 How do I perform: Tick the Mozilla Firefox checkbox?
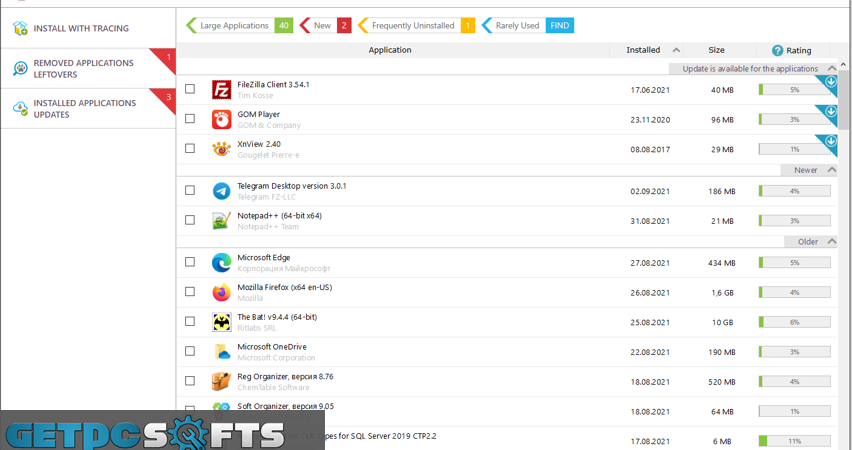[x=190, y=292]
